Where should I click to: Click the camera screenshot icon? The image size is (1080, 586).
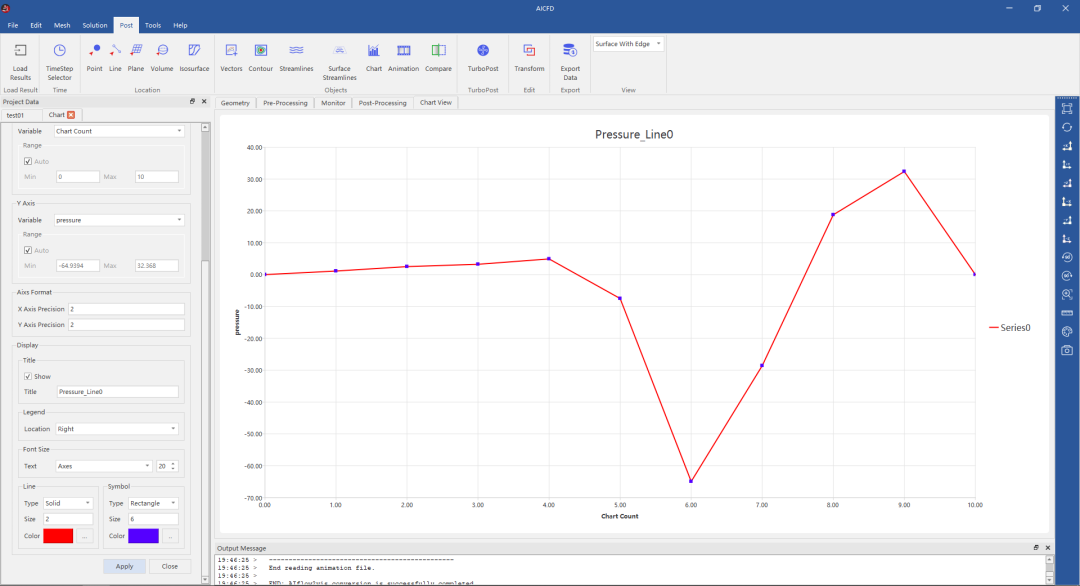point(1067,350)
